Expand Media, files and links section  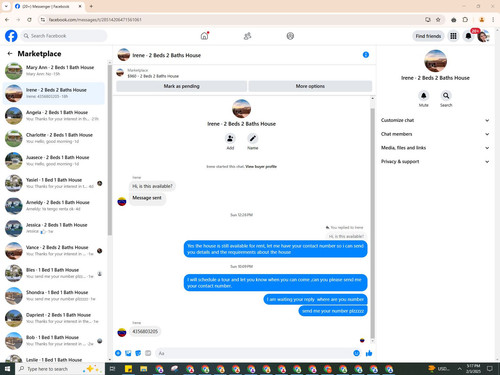tap(435, 148)
